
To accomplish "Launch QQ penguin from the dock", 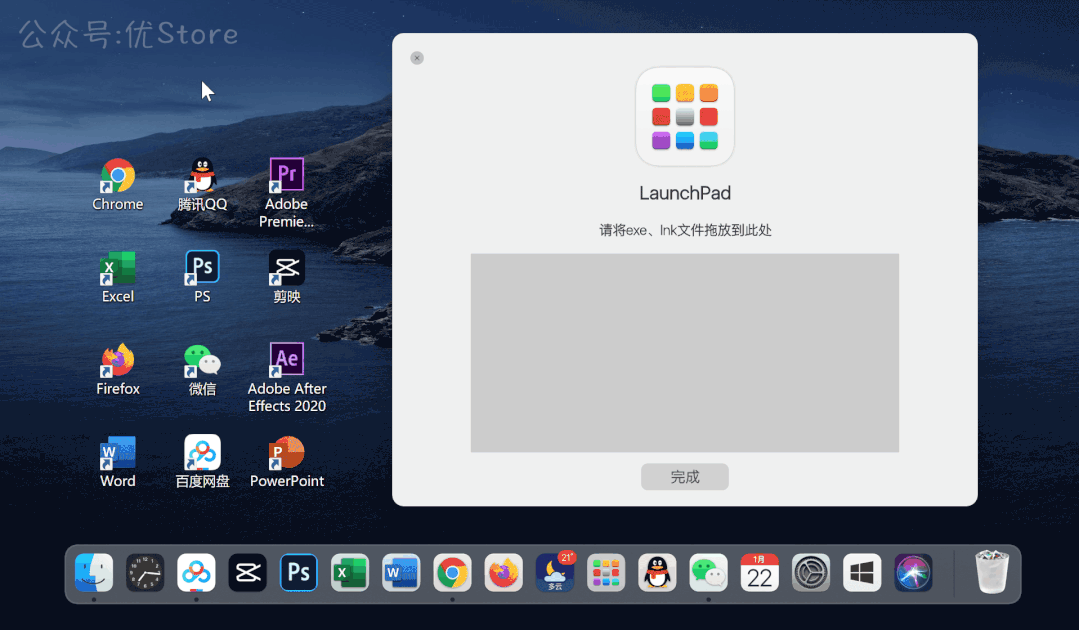I will (657, 572).
